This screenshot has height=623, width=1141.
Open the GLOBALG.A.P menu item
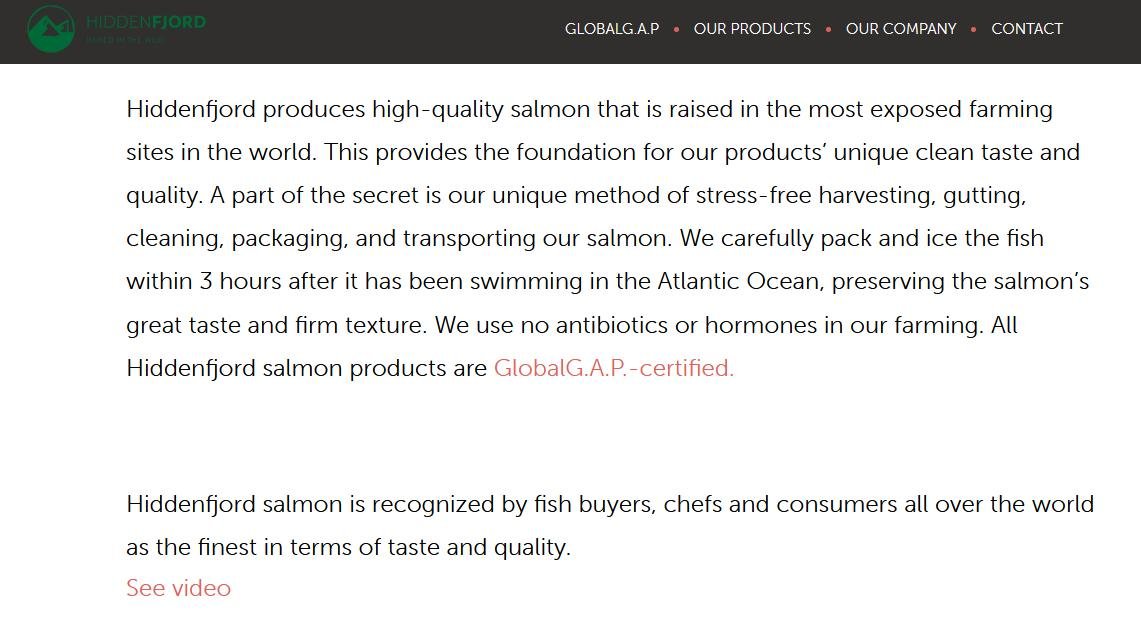pyautogui.click(x=612, y=29)
